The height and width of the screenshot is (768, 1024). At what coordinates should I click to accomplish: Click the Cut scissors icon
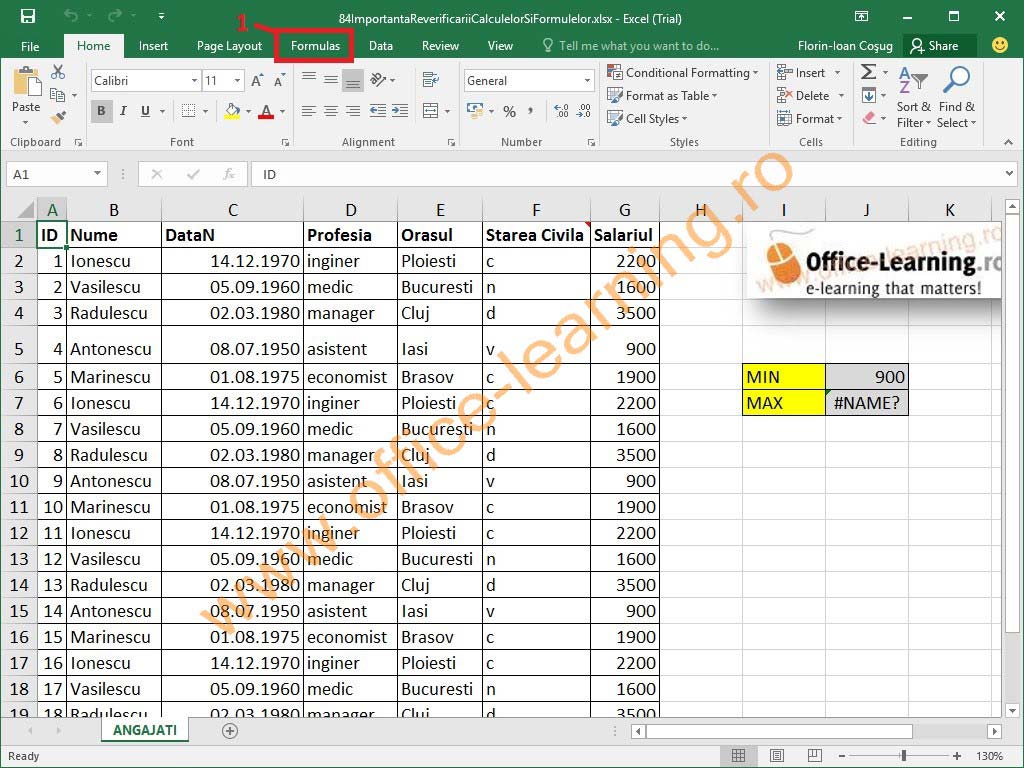click(x=58, y=72)
